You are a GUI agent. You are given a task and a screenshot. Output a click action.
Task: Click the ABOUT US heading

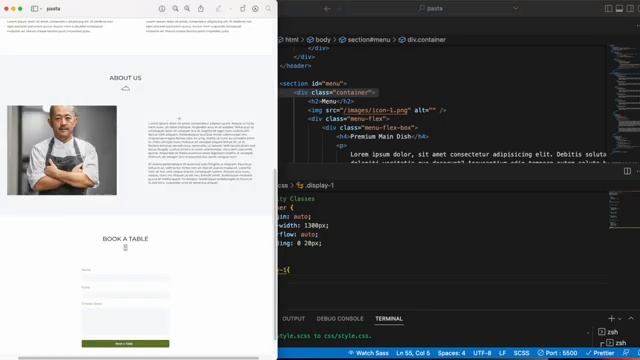(x=125, y=78)
